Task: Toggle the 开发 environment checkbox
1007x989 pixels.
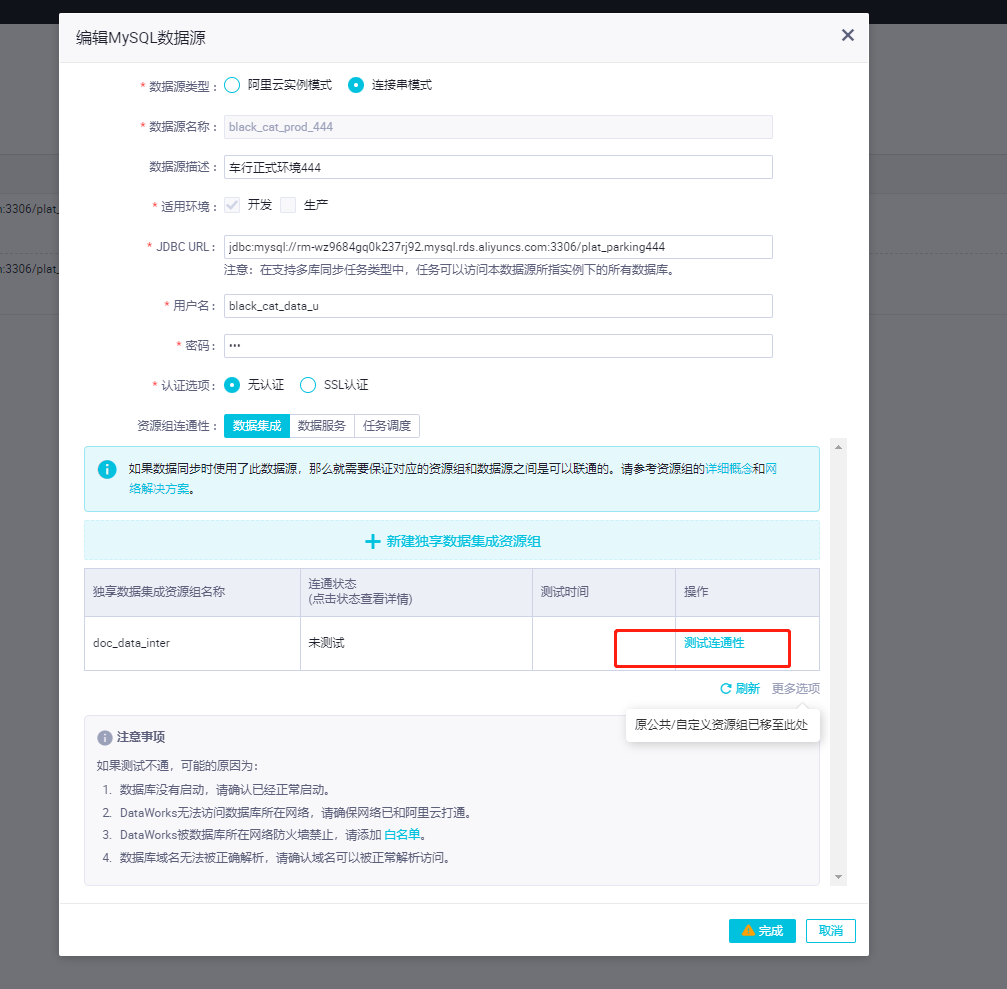Action: pos(232,205)
